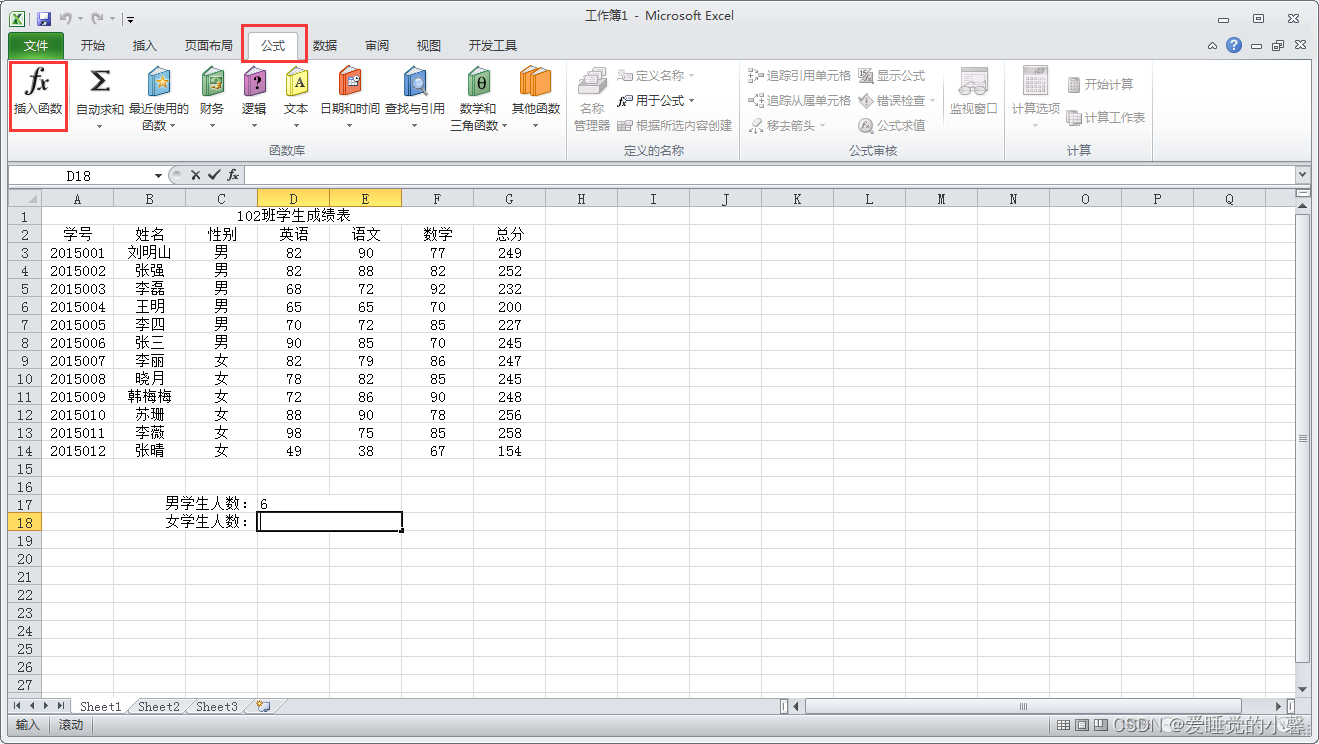This screenshot has height=744, width=1319.
Task: Click the fx icon in the formula bar
Action: pyautogui.click(x=233, y=175)
